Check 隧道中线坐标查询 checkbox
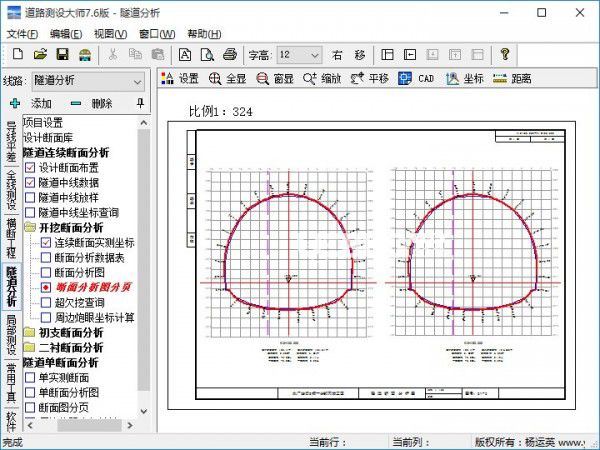The height and width of the screenshot is (450, 600). 30,212
